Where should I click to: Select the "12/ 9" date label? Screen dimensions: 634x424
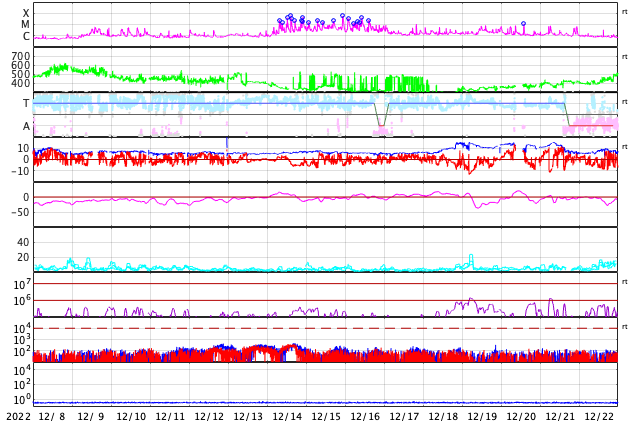[x=91, y=416]
